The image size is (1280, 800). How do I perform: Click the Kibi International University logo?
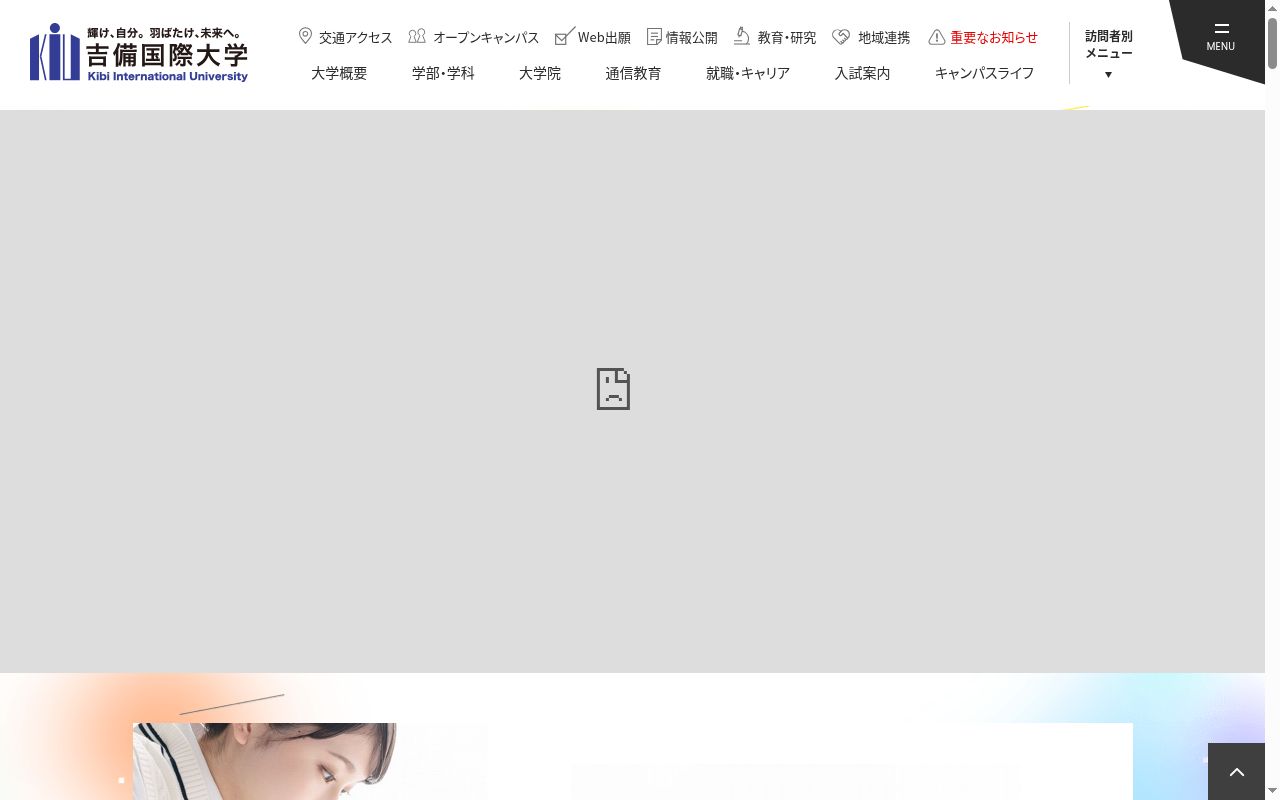tap(139, 53)
